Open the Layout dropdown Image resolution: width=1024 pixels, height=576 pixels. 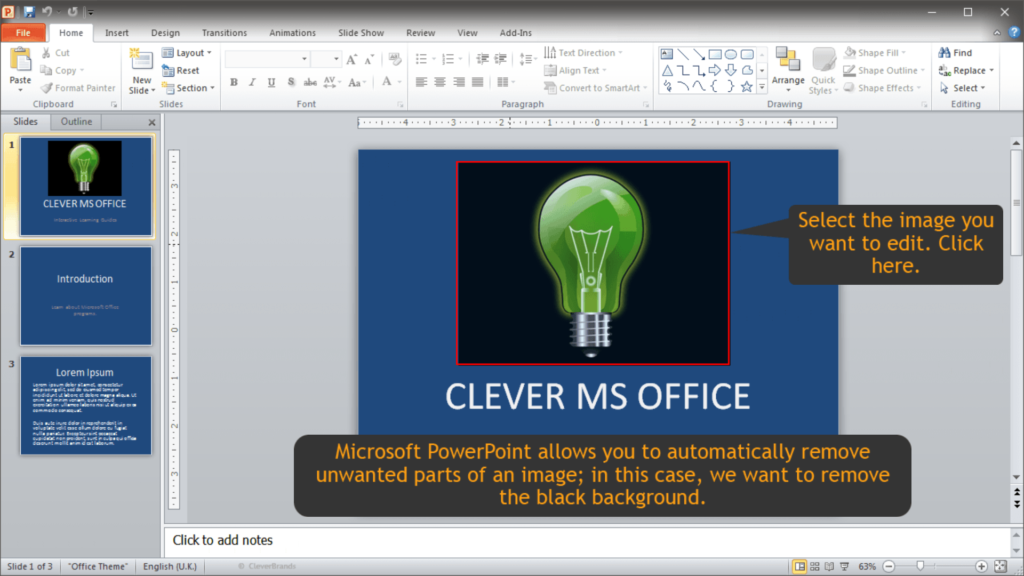(187, 53)
